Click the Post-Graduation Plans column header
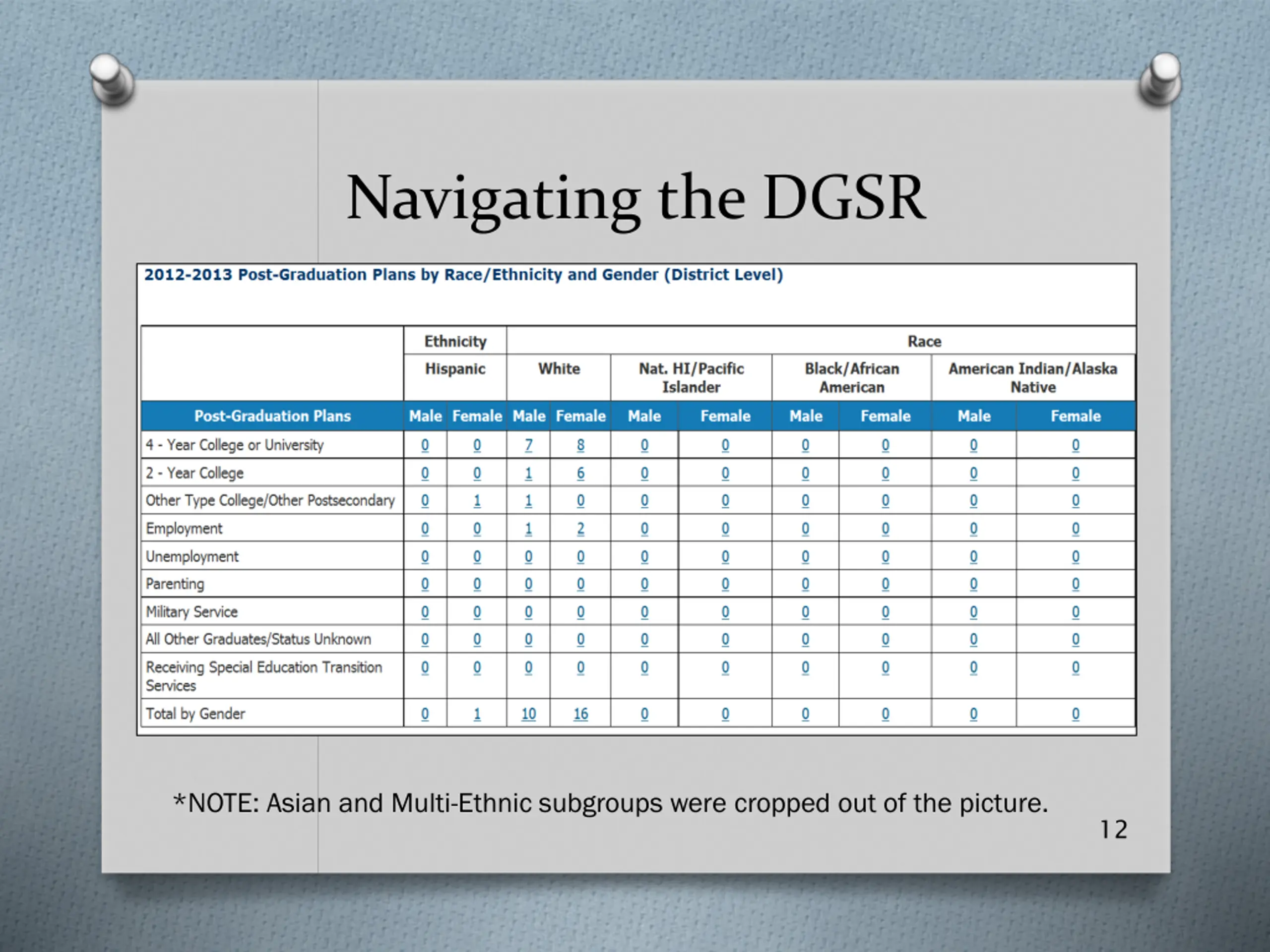The image size is (1270, 952). [272, 416]
